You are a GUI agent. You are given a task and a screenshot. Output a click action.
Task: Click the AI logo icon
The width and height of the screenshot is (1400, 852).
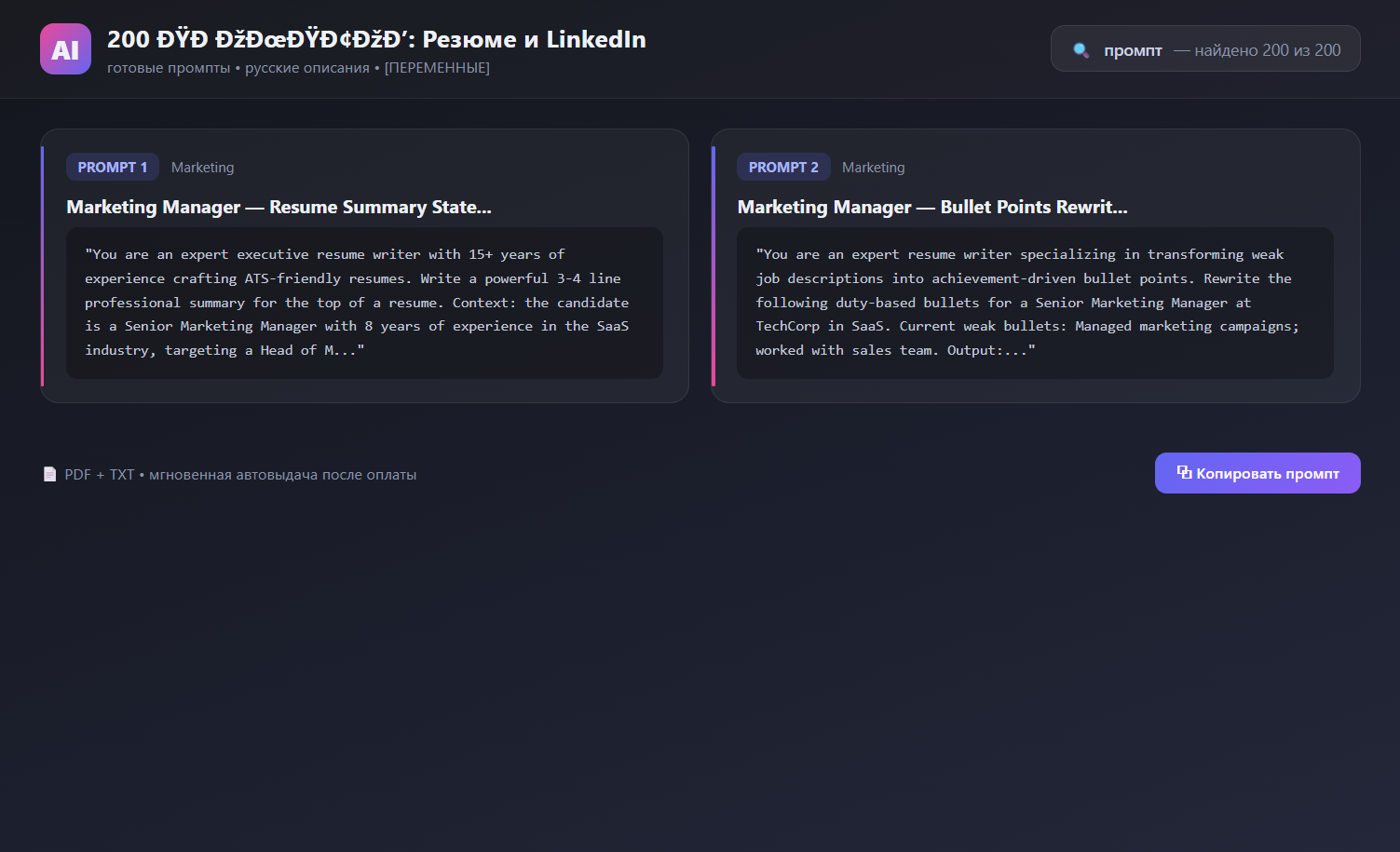[65, 48]
